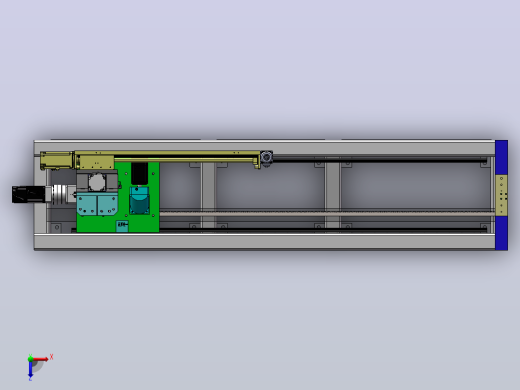Select the yellow linear actuator body
The image size is (520, 390).
[x=150, y=159]
